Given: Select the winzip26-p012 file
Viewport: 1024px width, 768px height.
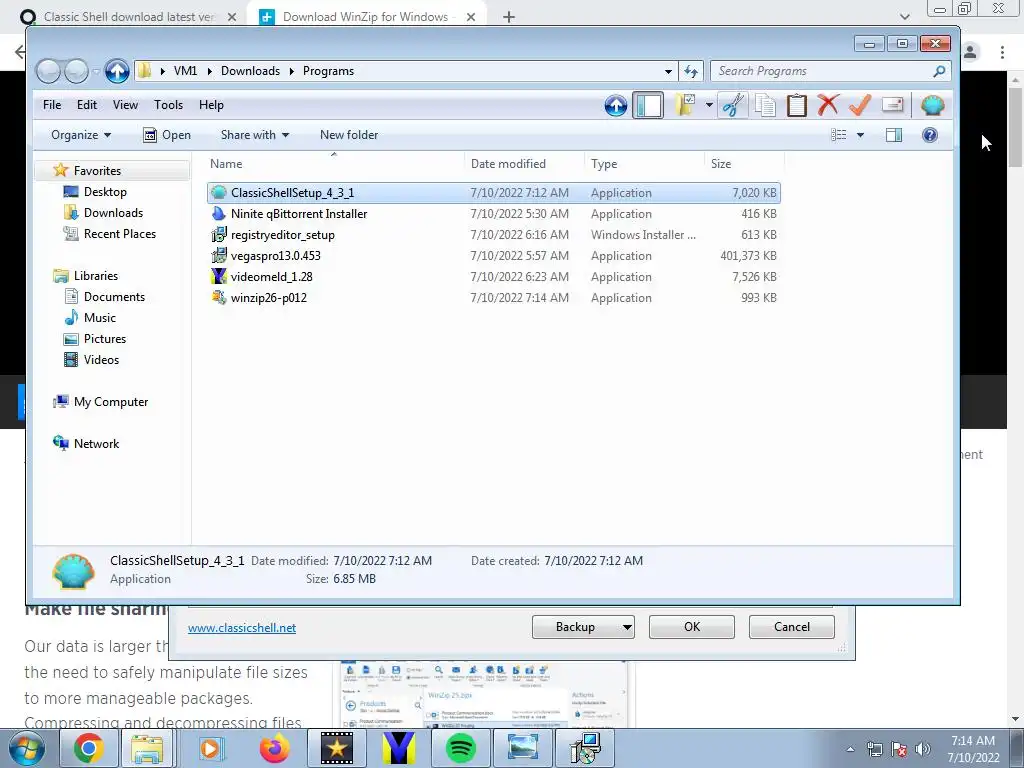Looking at the screenshot, I should pyautogui.click(x=494, y=298).
